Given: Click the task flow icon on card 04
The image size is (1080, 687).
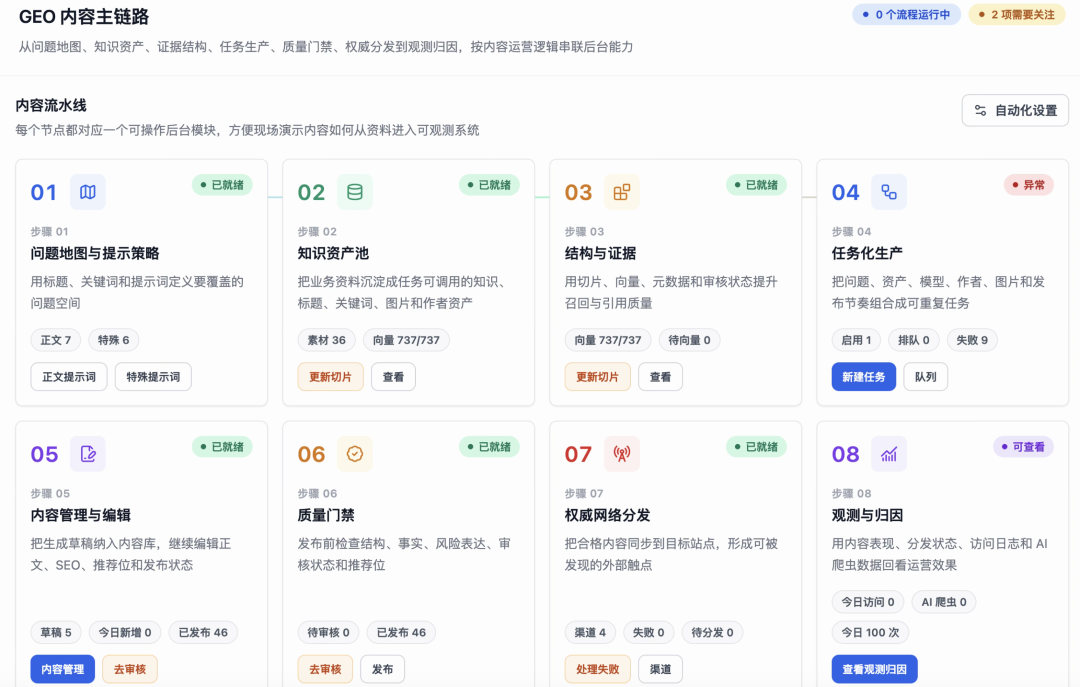Looking at the screenshot, I should tap(889, 192).
